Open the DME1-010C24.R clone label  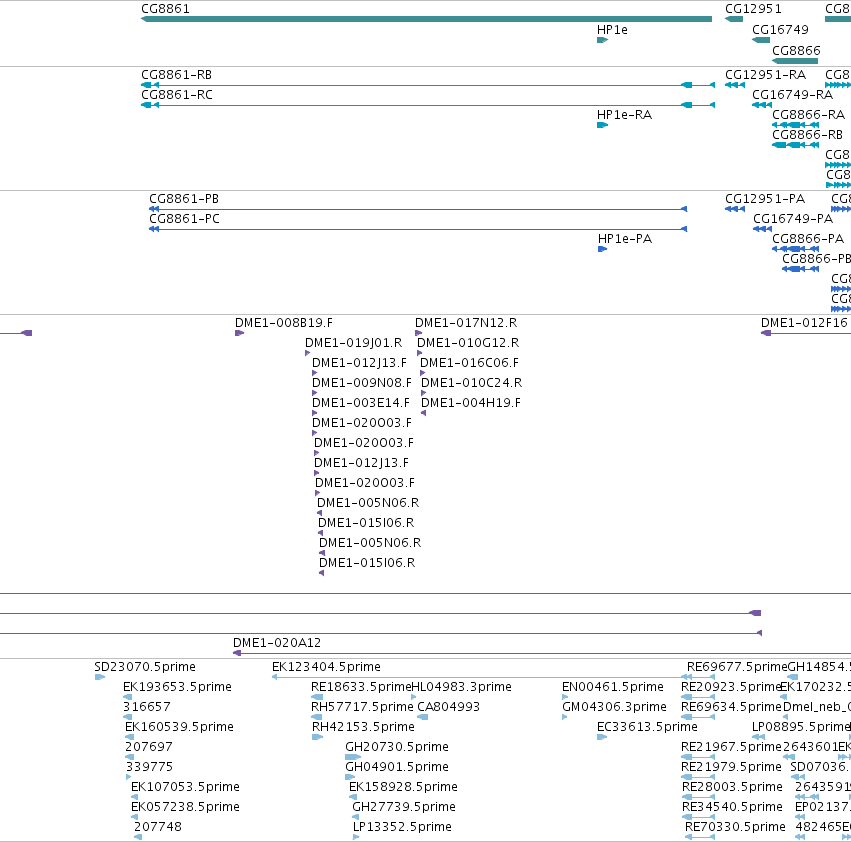click(x=472, y=382)
